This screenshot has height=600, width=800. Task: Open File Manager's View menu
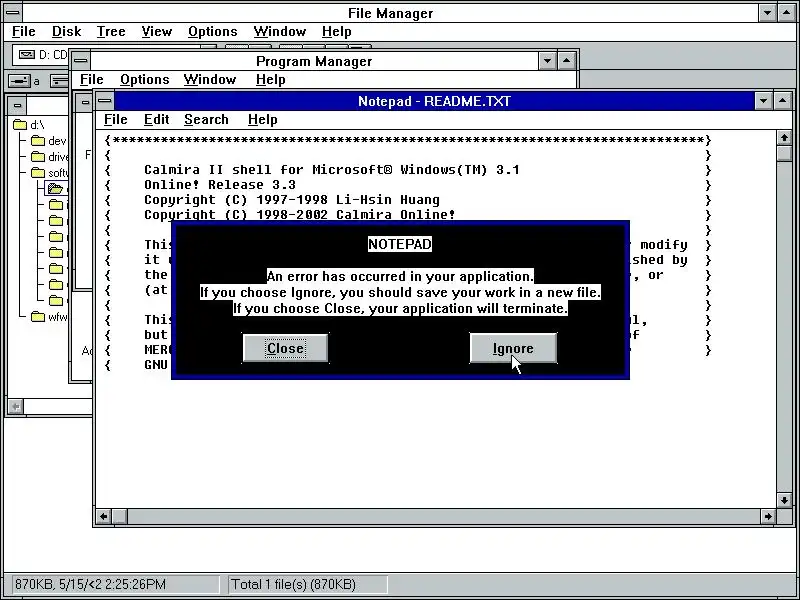point(156,32)
